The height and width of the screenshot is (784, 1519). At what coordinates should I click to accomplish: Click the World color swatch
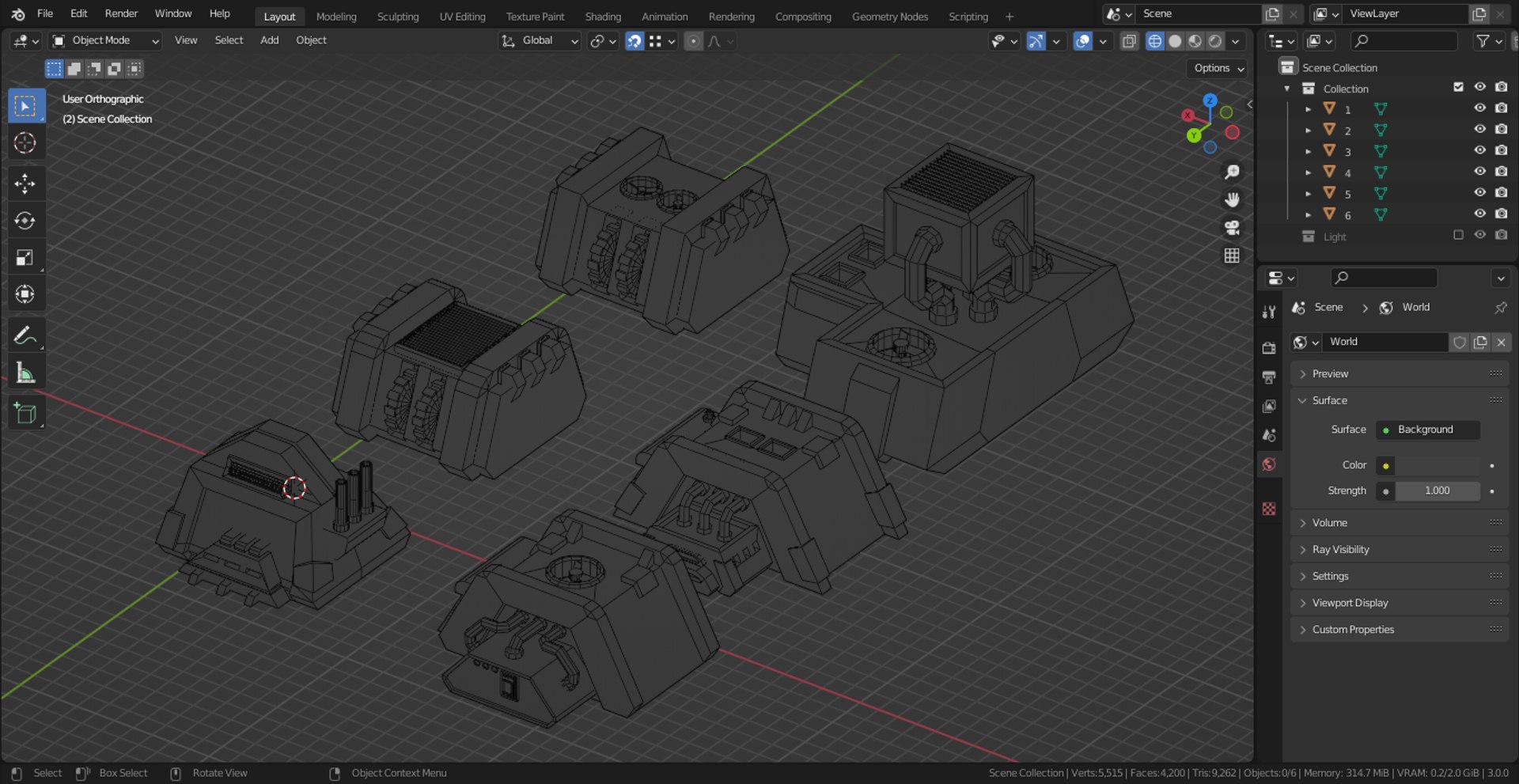[x=1438, y=465]
